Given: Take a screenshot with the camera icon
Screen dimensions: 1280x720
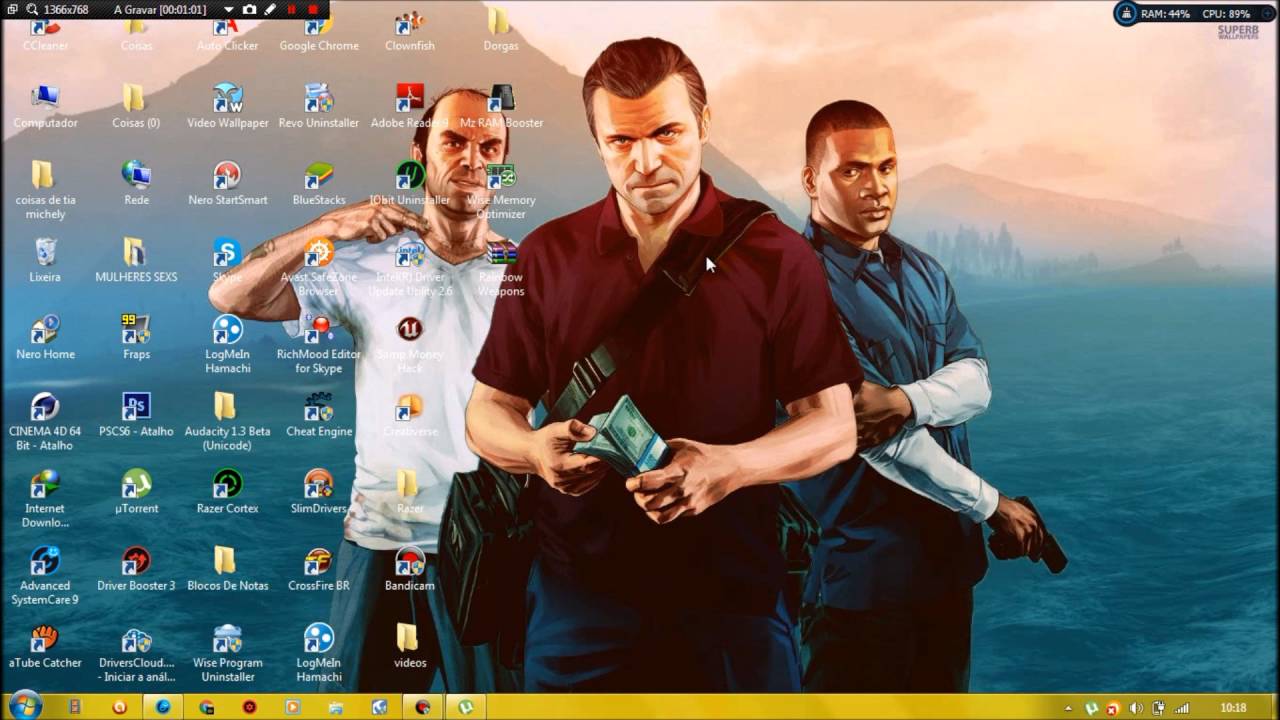Looking at the screenshot, I should click(x=249, y=9).
